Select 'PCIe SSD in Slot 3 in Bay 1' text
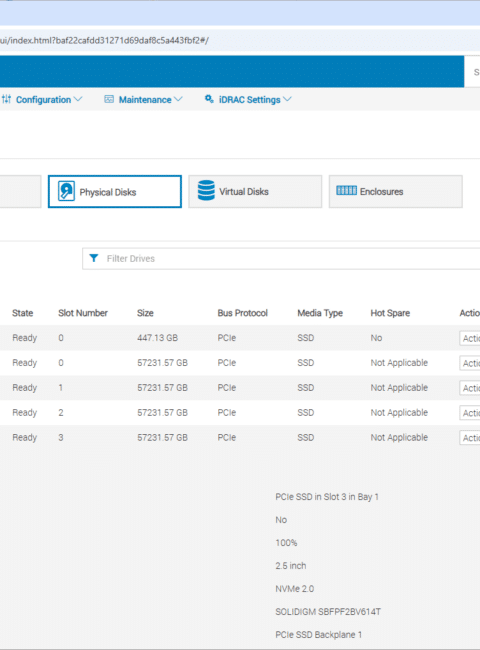This screenshot has height=650, width=480. click(x=327, y=497)
